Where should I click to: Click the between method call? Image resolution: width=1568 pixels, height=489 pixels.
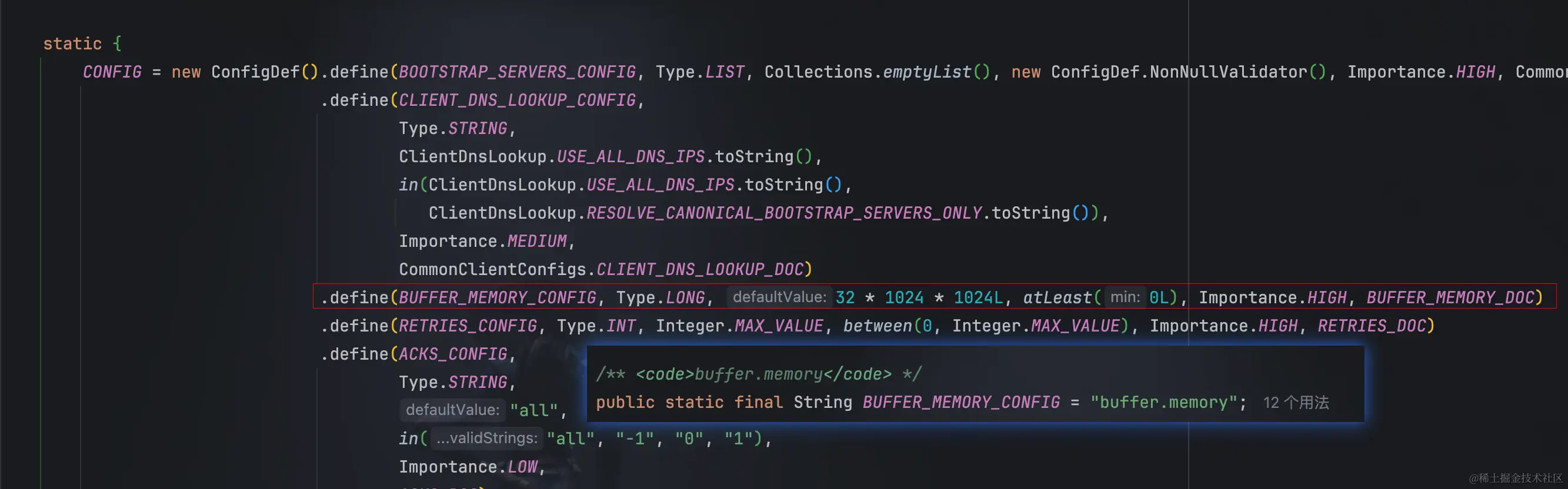coord(877,326)
